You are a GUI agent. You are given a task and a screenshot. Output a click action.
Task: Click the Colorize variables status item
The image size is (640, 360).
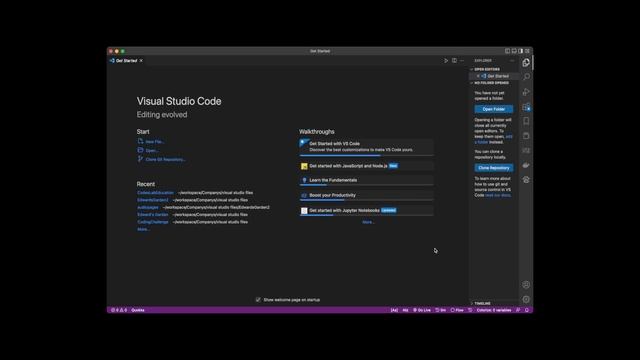click(494, 310)
